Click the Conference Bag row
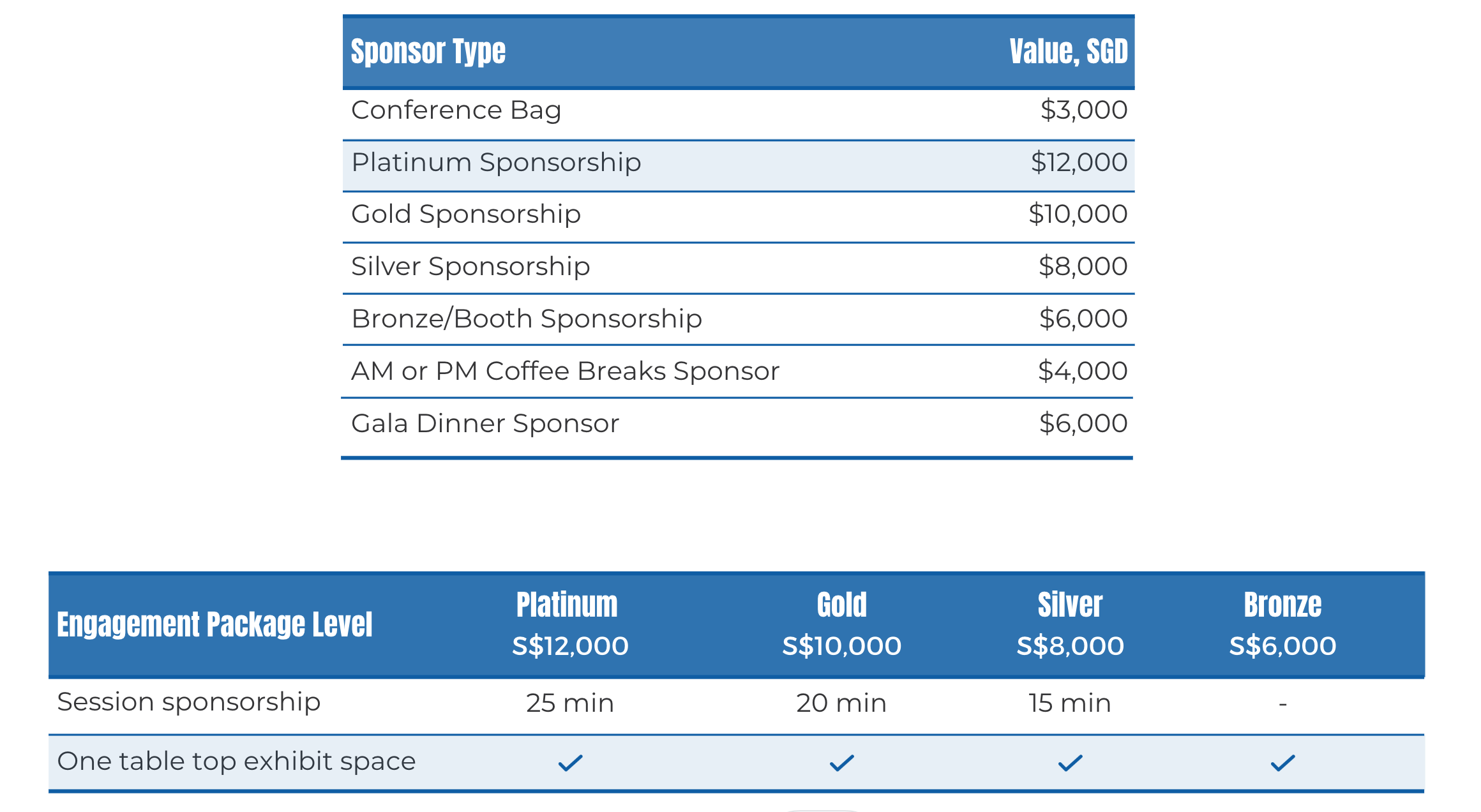1481x812 pixels. point(738,114)
